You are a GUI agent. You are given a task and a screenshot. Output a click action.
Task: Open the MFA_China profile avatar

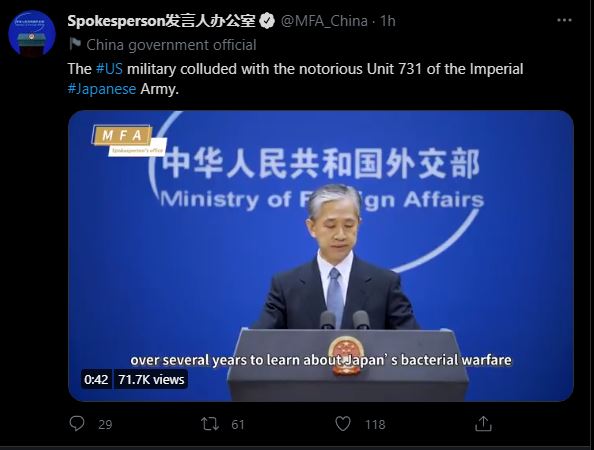(32, 33)
